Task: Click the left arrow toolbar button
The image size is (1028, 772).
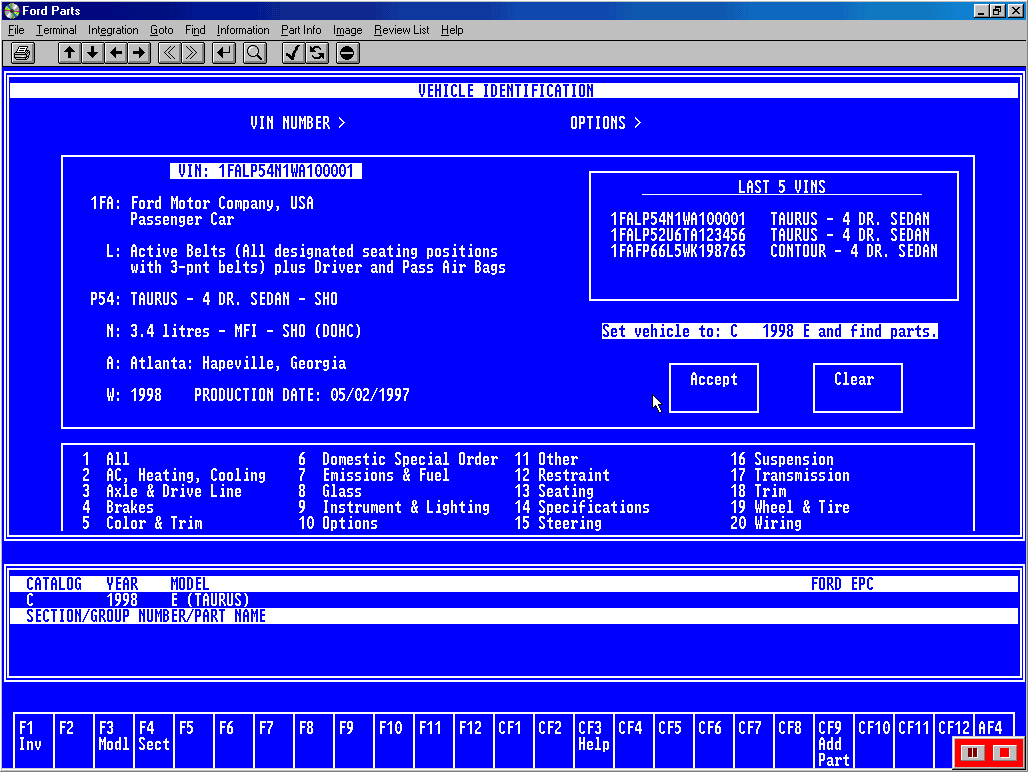Action: [x=116, y=53]
